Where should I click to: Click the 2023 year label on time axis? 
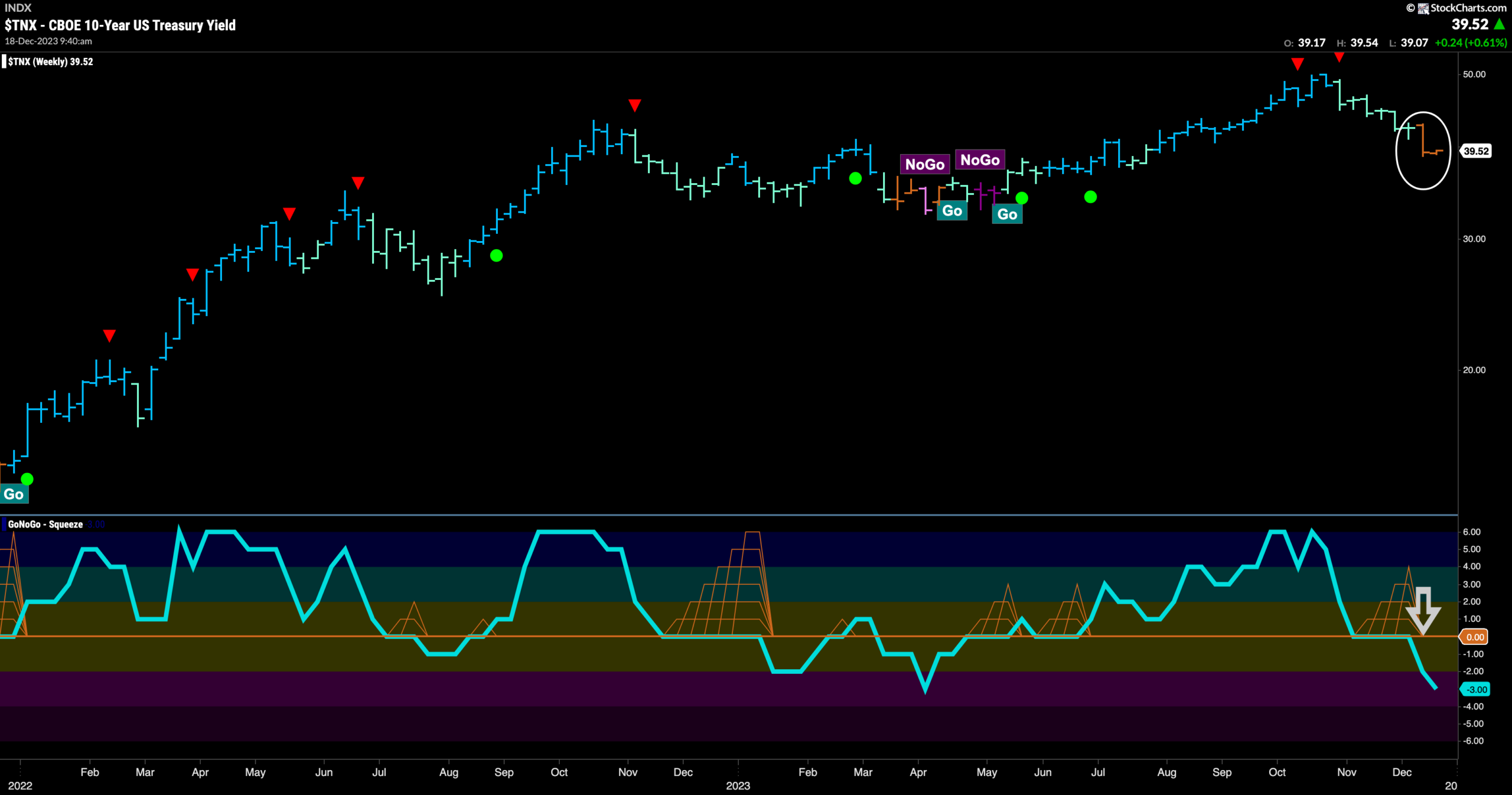(x=738, y=786)
